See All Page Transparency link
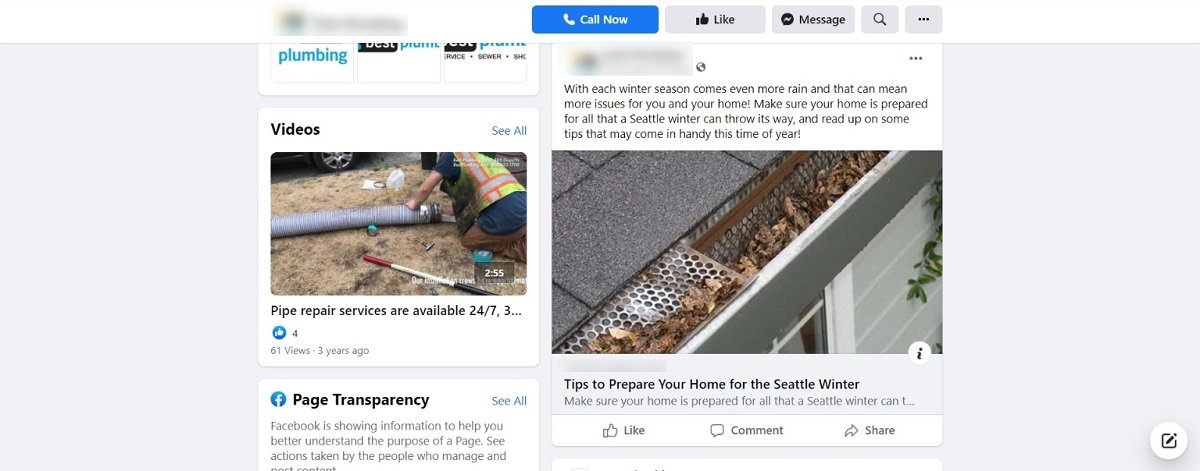1200x471 pixels. tap(509, 401)
